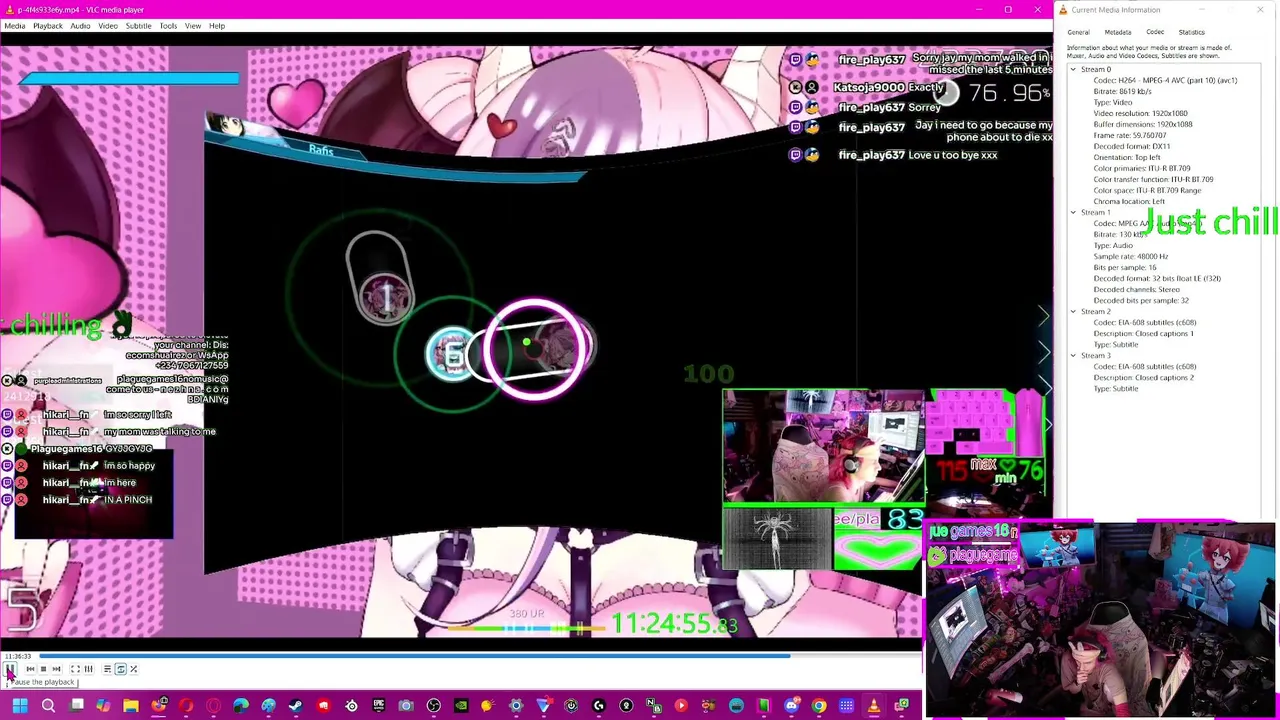Switch to Metadata tab in Media Information

point(1117,32)
